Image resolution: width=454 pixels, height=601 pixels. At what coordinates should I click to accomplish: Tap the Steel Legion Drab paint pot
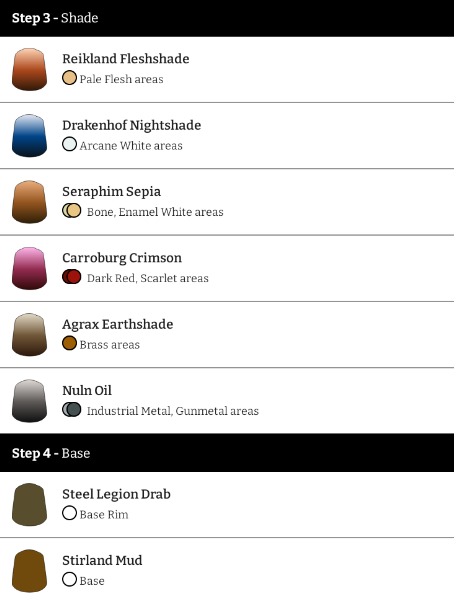pyautogui.click(x=30, y=504)
